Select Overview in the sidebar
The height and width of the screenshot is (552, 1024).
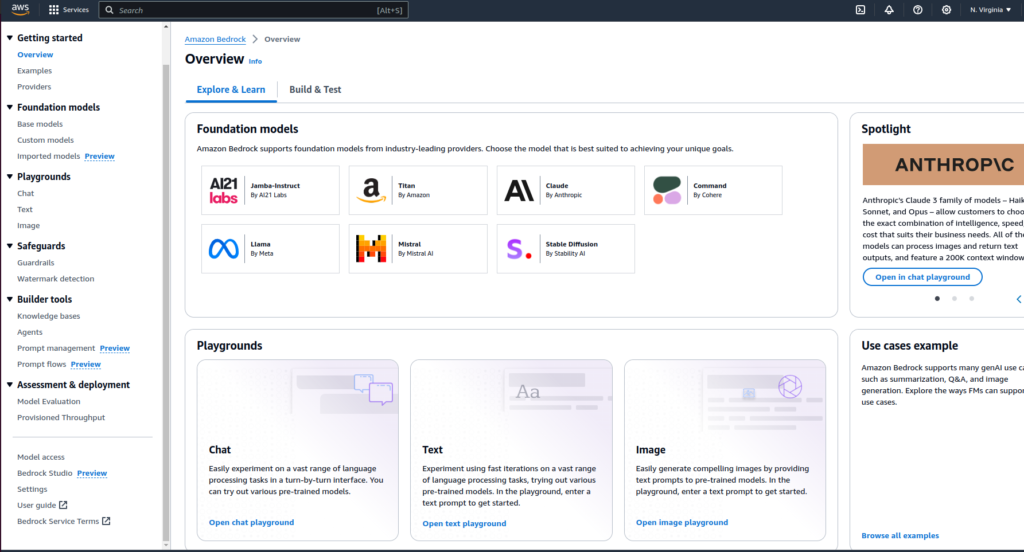pyautogui.click(x=35, y=55)
